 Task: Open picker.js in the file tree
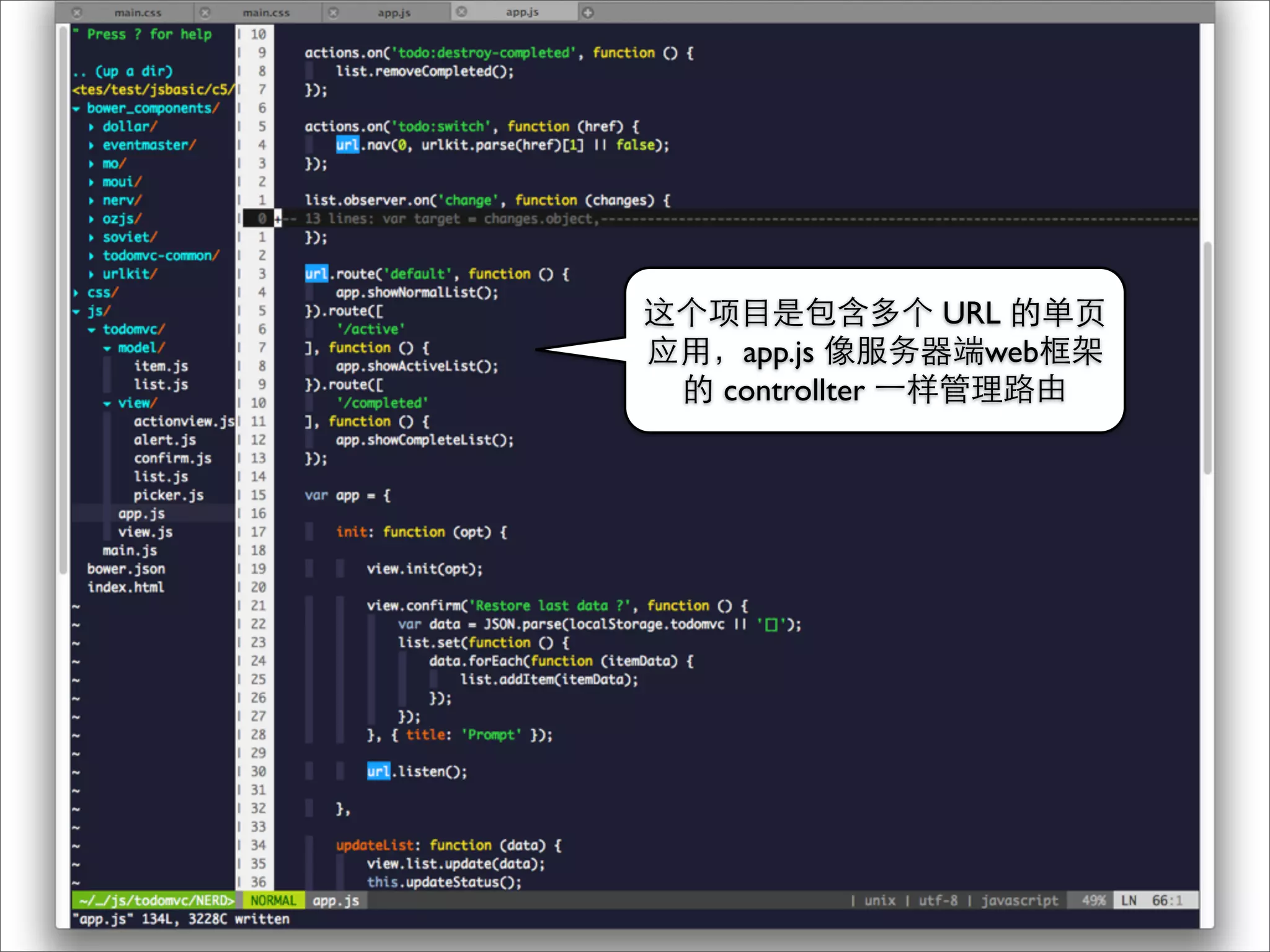point(169,495)
